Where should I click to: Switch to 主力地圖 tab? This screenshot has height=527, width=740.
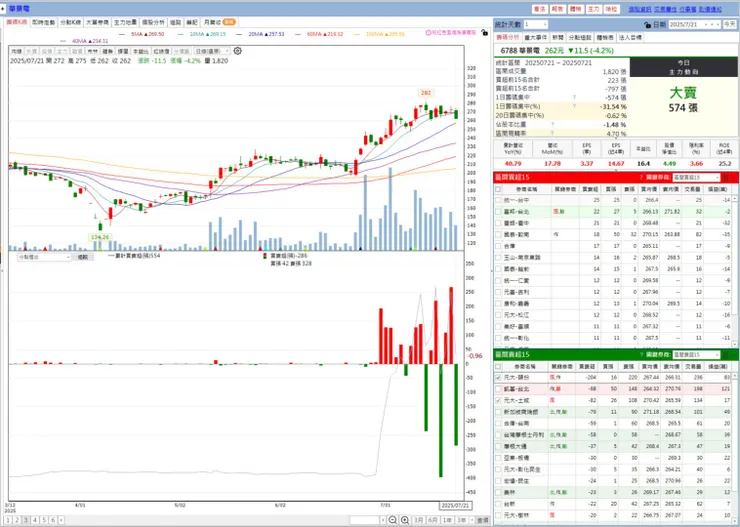click(x=125, y=22)
